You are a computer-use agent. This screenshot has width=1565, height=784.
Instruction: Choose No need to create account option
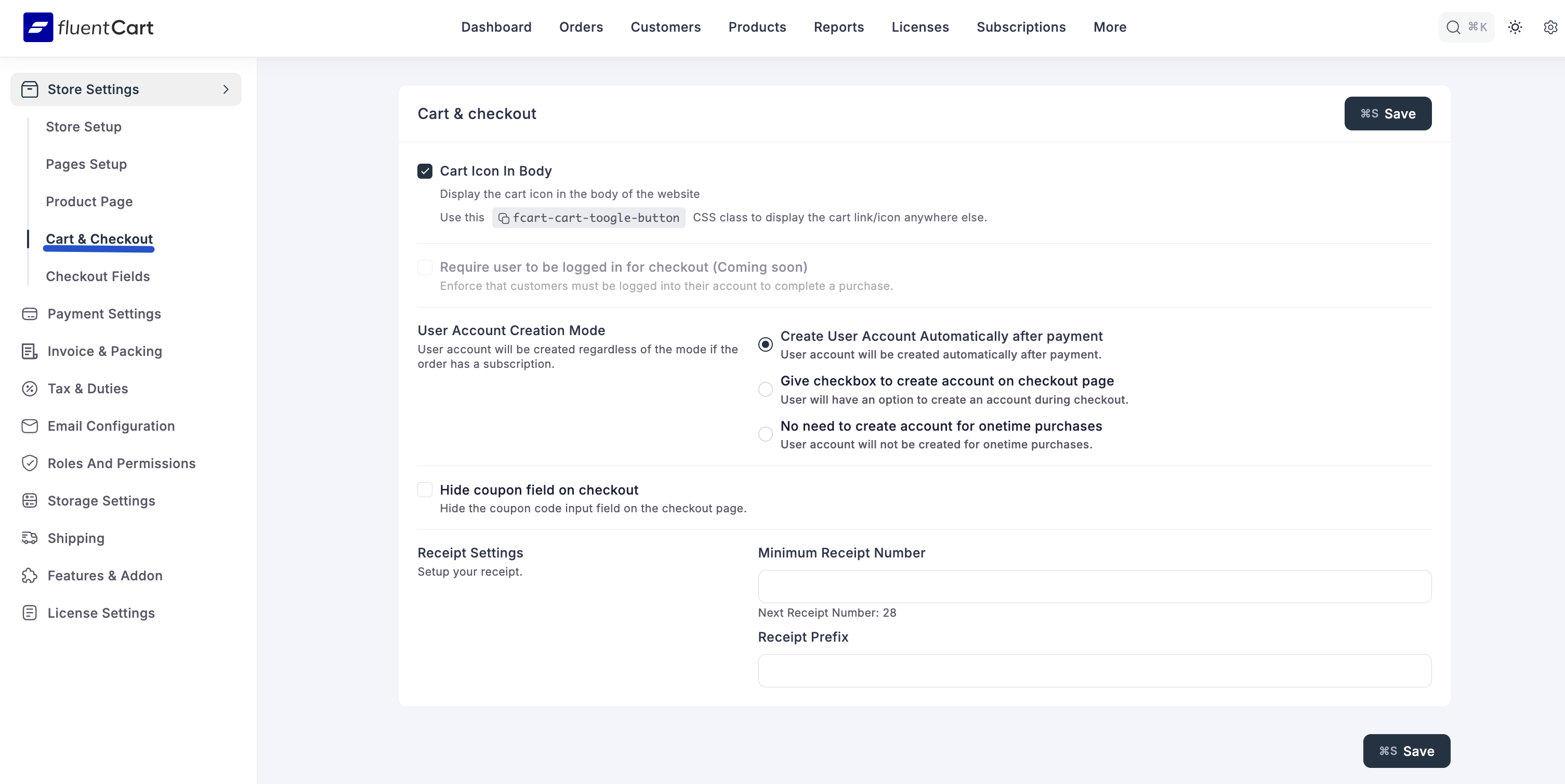pos(765,434)
